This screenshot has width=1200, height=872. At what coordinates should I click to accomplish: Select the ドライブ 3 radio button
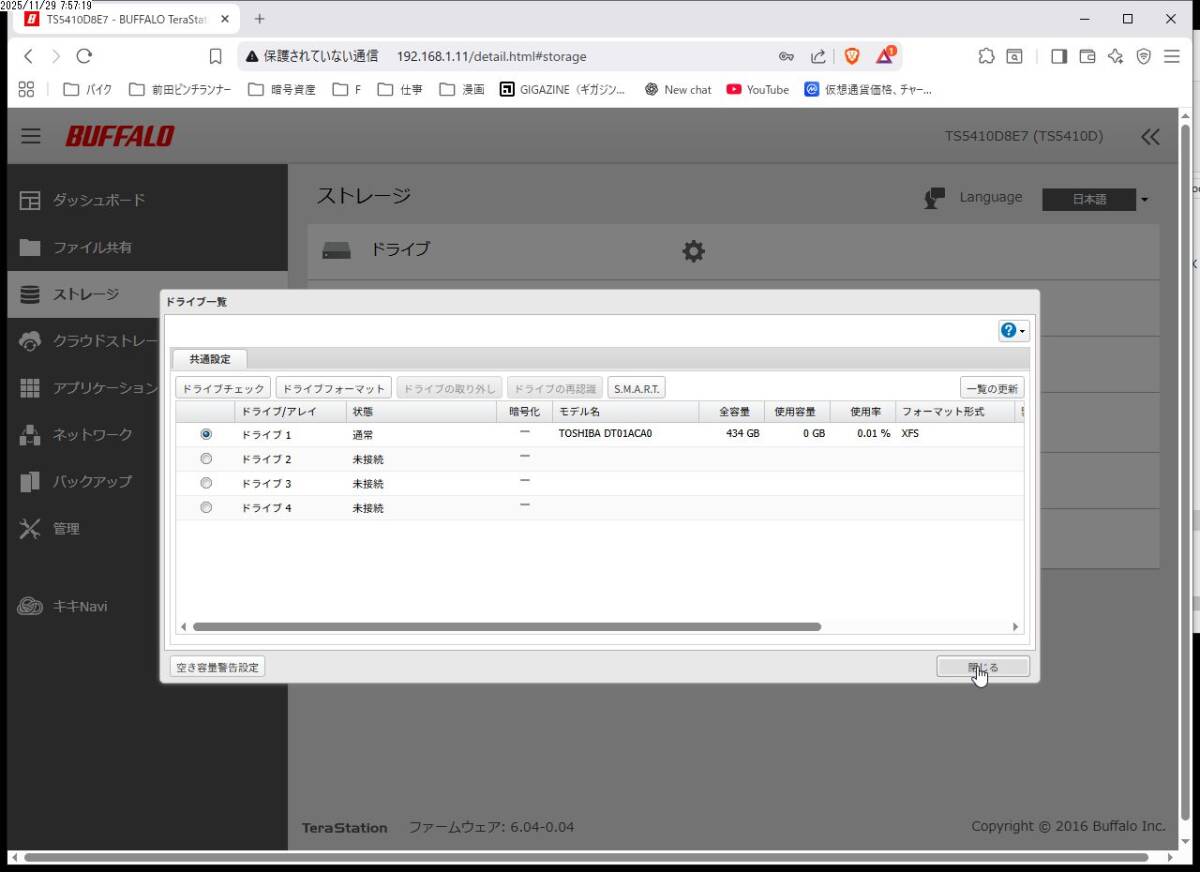206,483
